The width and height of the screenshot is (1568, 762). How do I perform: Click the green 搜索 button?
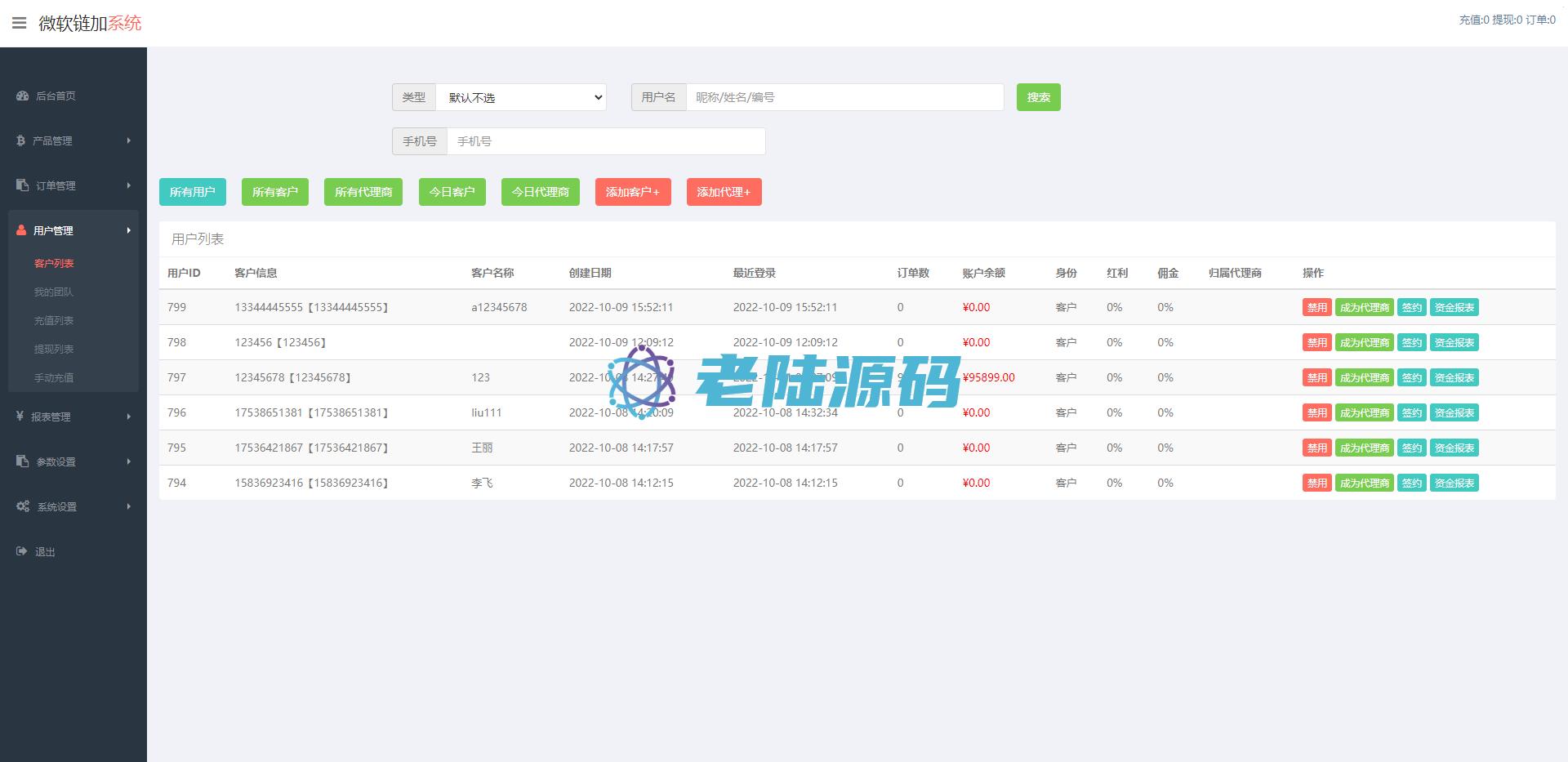(1038, 97)
